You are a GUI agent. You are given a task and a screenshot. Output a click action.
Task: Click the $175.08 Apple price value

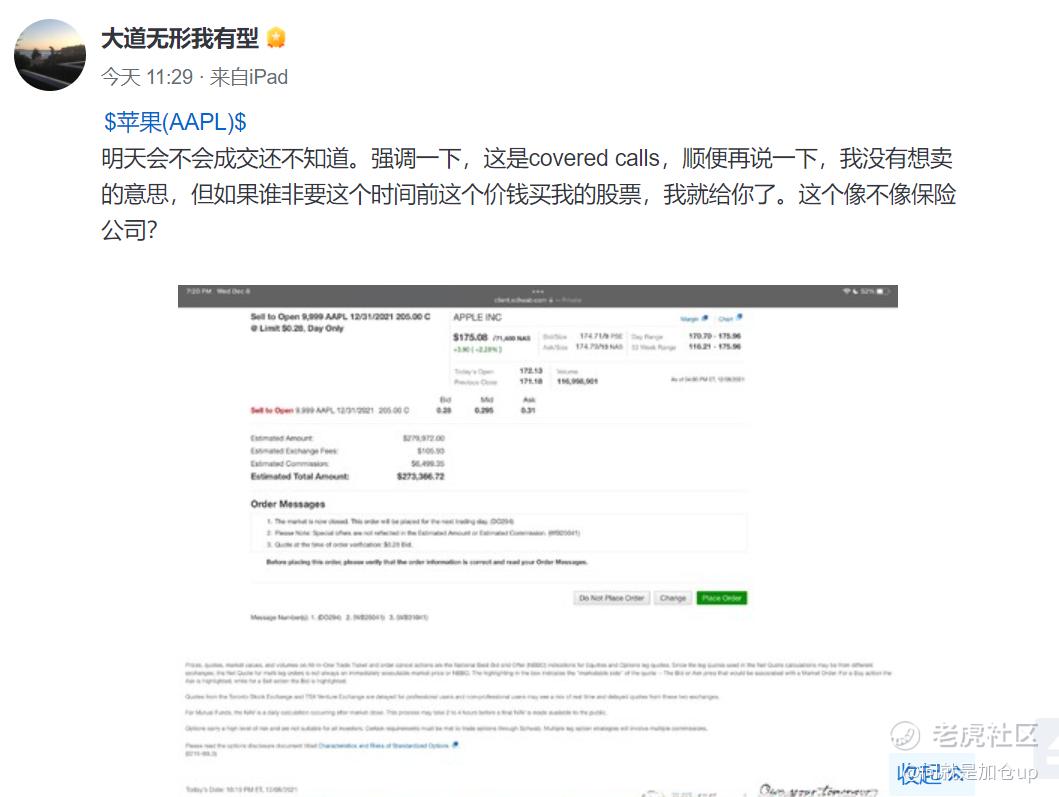[470, 336]
